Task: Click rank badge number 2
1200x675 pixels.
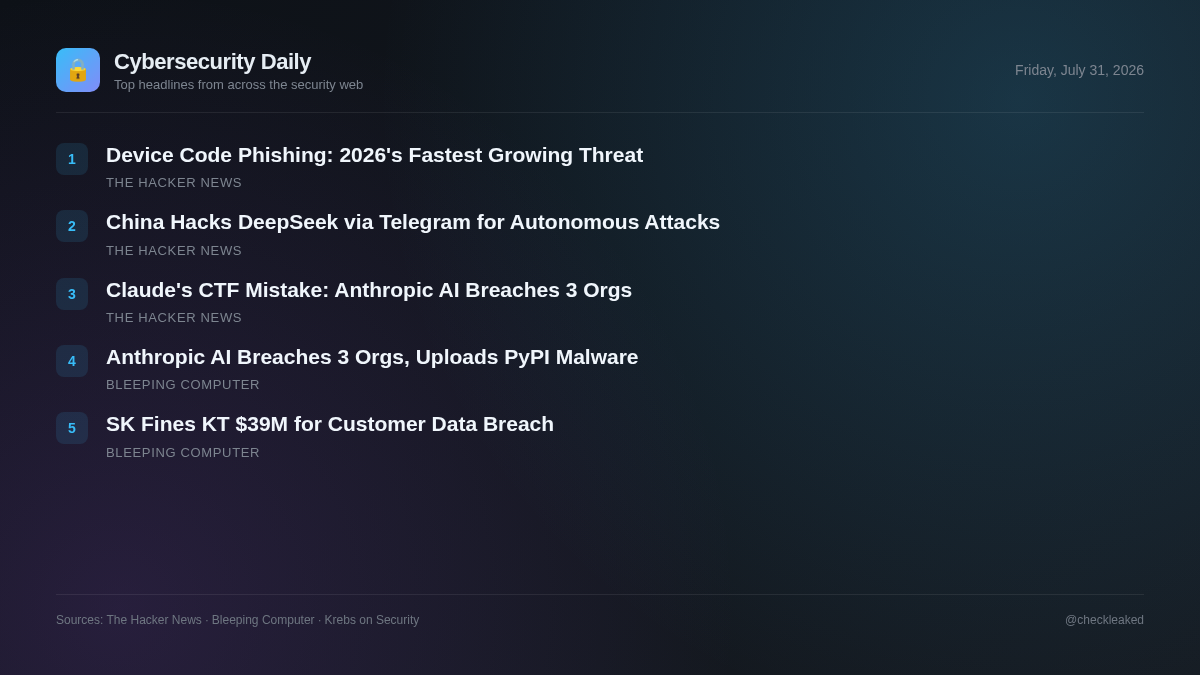Action: click(x=72, y=226)
